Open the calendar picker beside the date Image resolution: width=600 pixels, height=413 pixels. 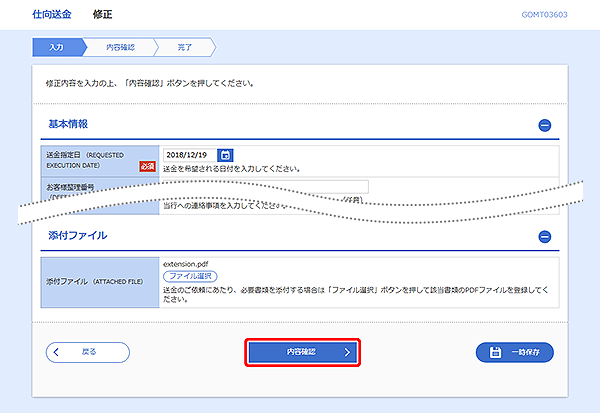pos(225,155)
